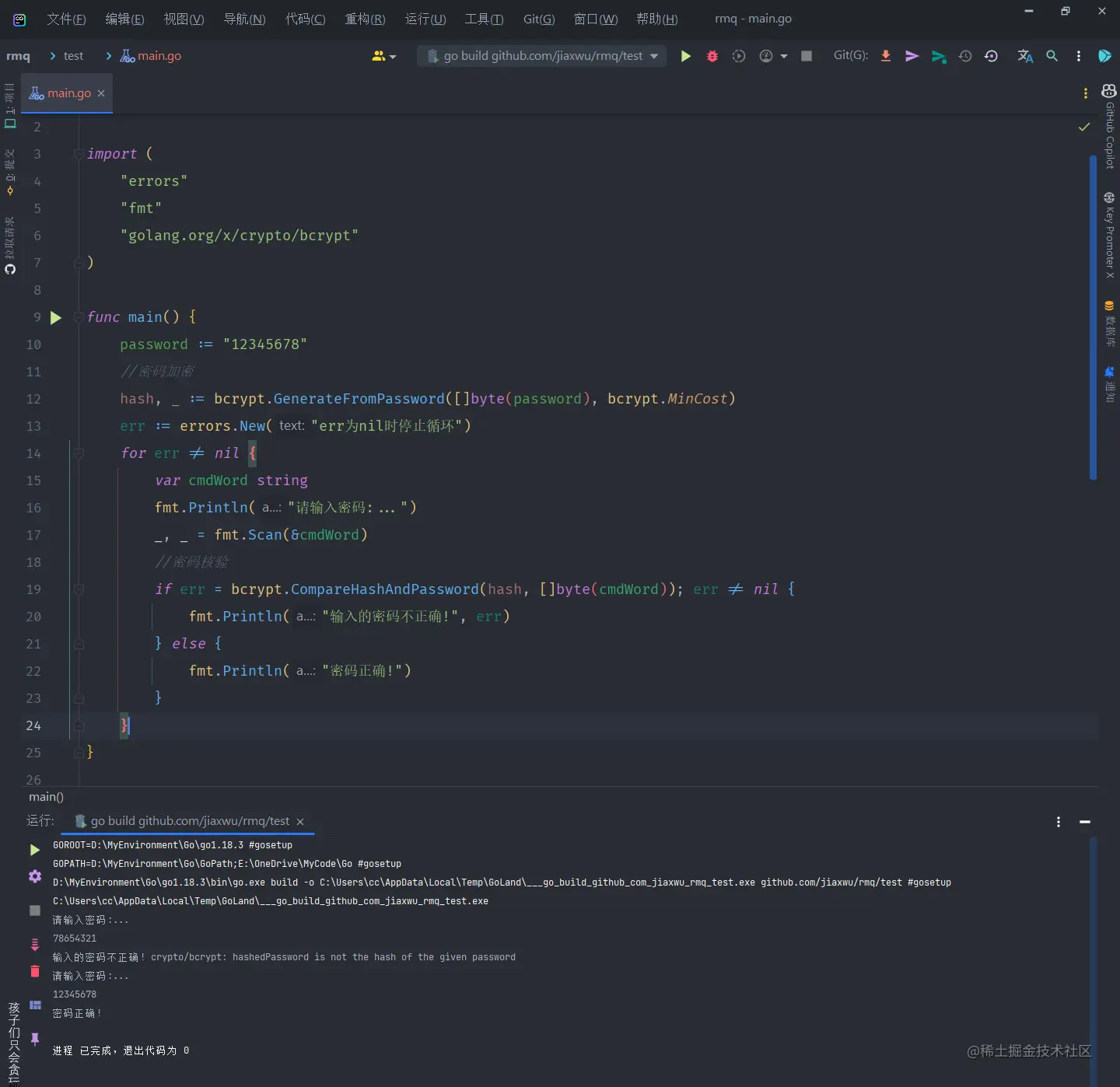Open the 编辑(E) menu
The height and width of the screenshot is (1087, 1120).
[124, 19]
